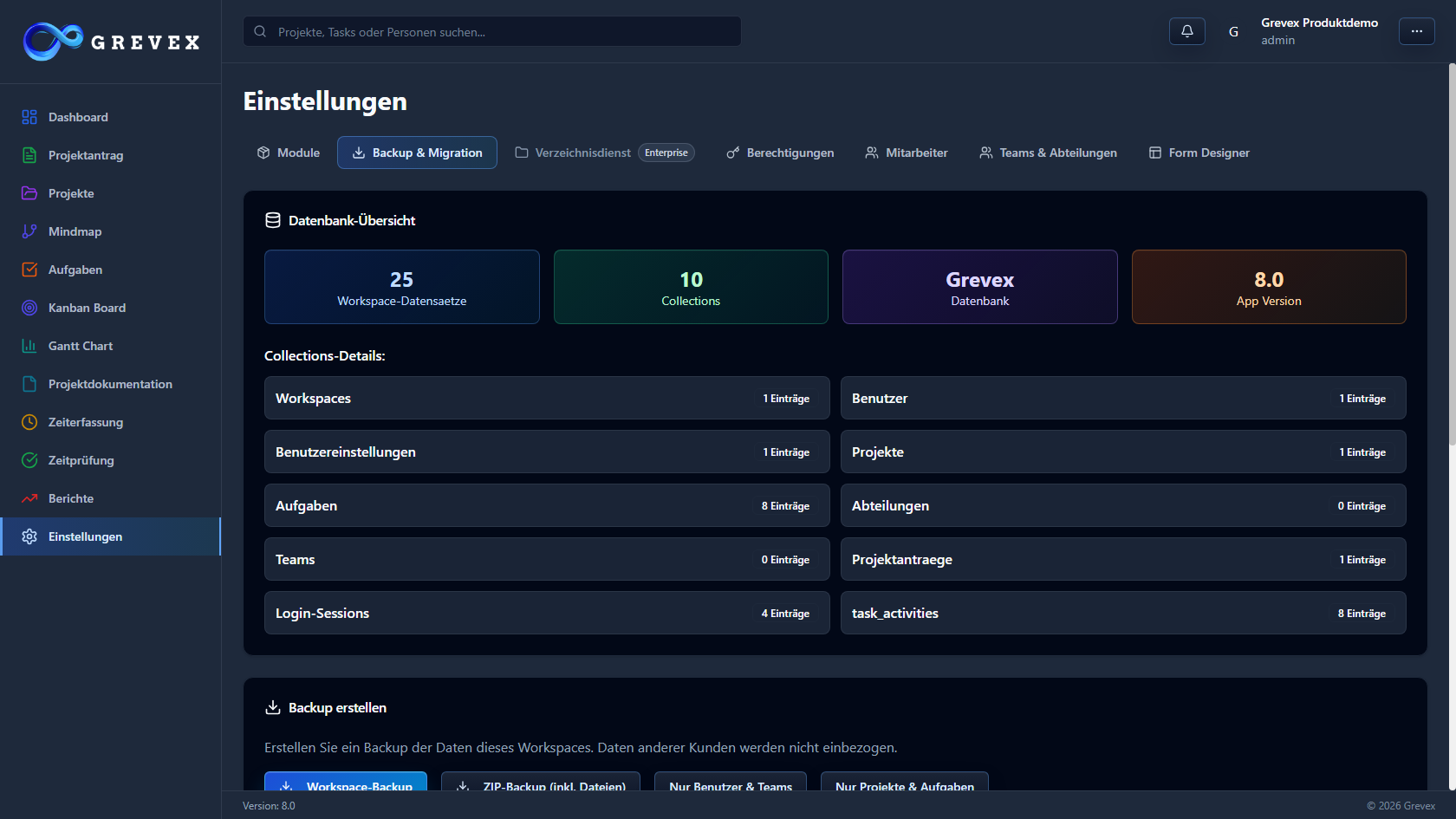Image resolution: width=1456 pixels, height=819 pixels.
Task: Click the Projektdokumentation file icon
Action: [x=29, y=384]
